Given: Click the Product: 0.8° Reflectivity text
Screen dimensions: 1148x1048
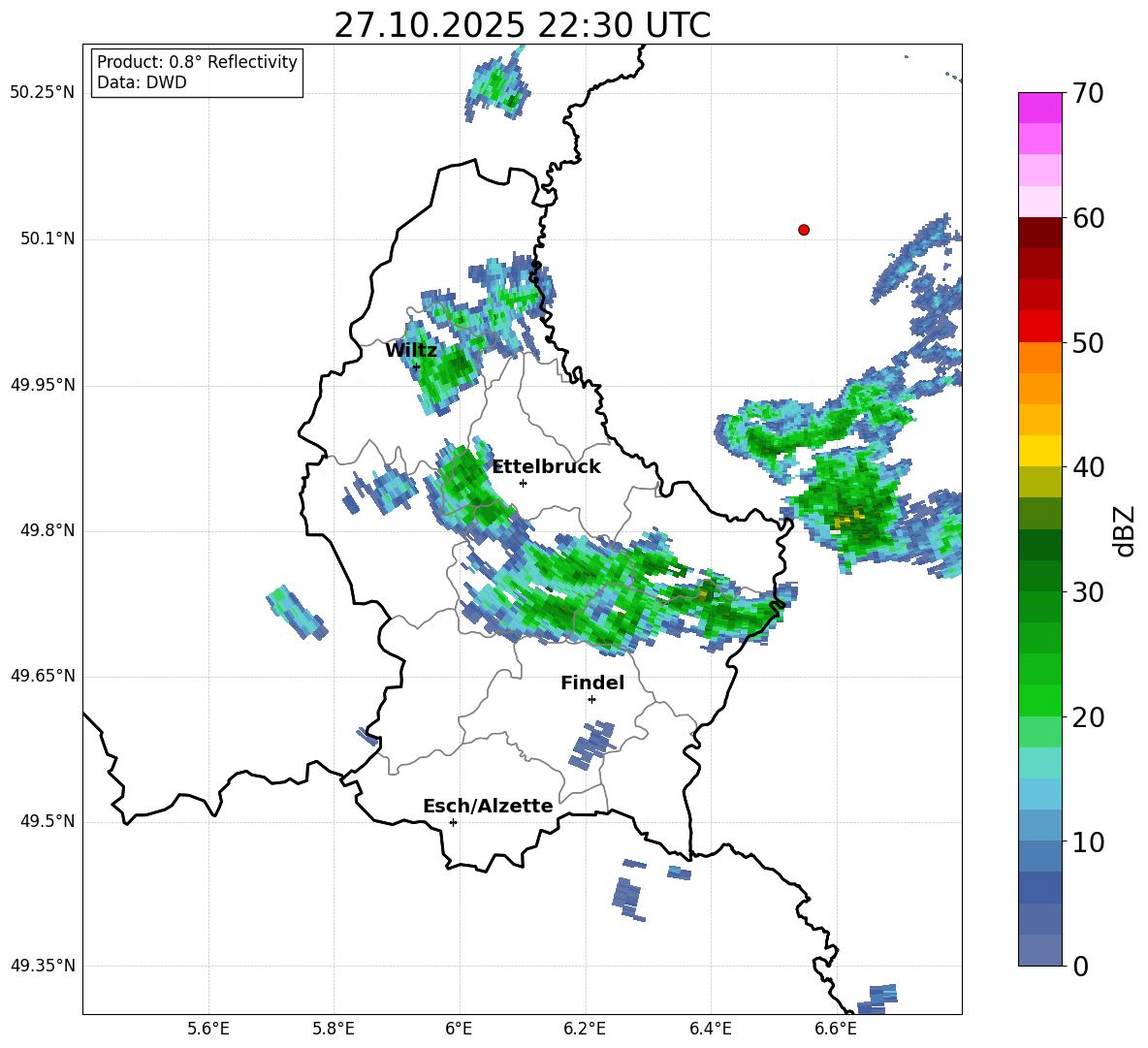Looking at the screenshot, I should pos(197,62).
